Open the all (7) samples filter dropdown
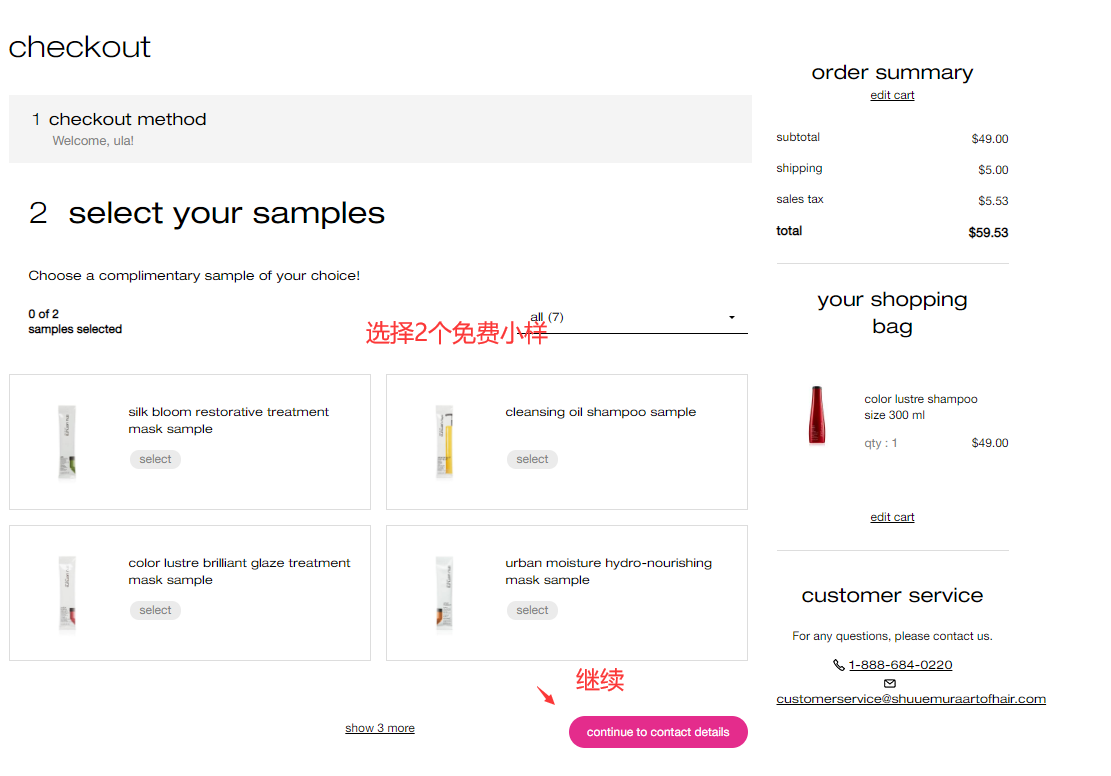 (x=630, y=318)
